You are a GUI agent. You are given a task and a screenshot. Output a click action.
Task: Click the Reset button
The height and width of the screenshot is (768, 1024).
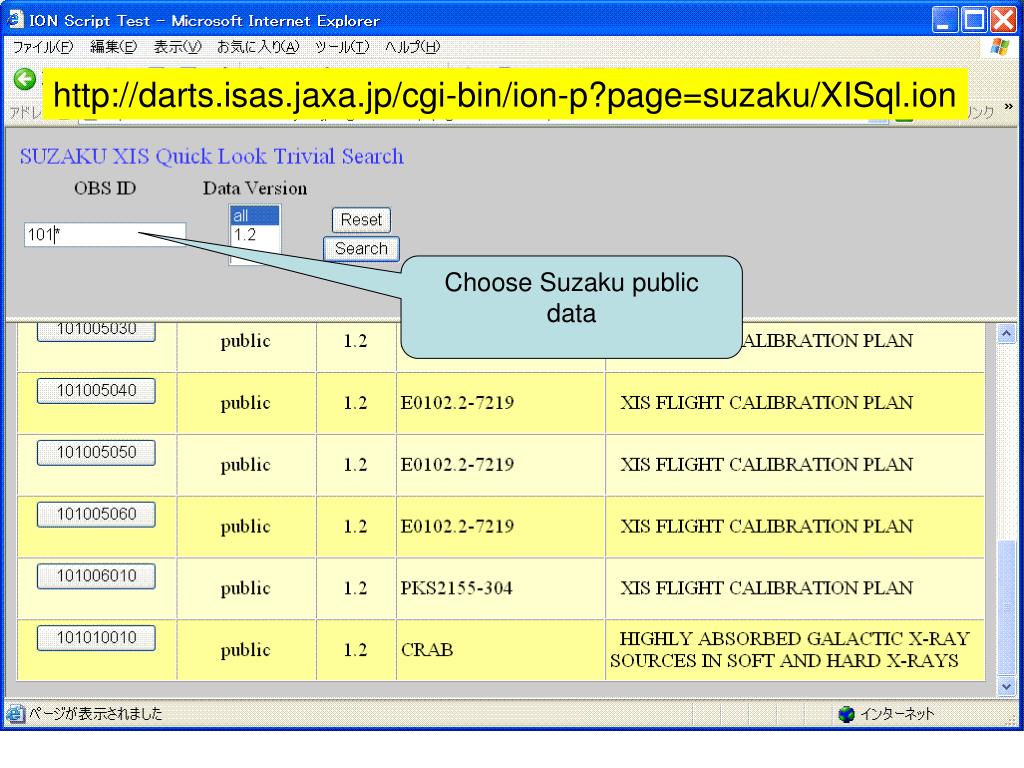tap(361, 219)
